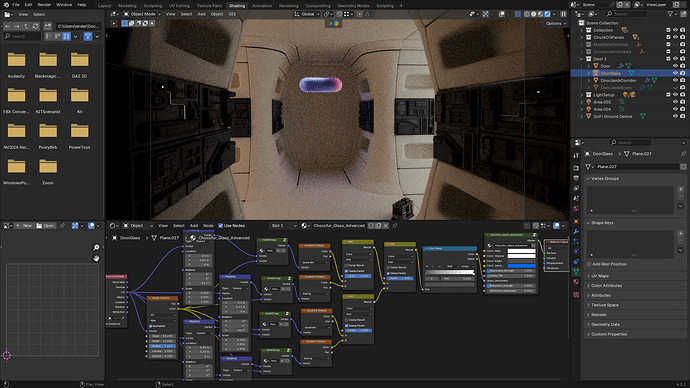Collapse the Door 1 collection
690x388 pixels.
click(x=582, y=59)
